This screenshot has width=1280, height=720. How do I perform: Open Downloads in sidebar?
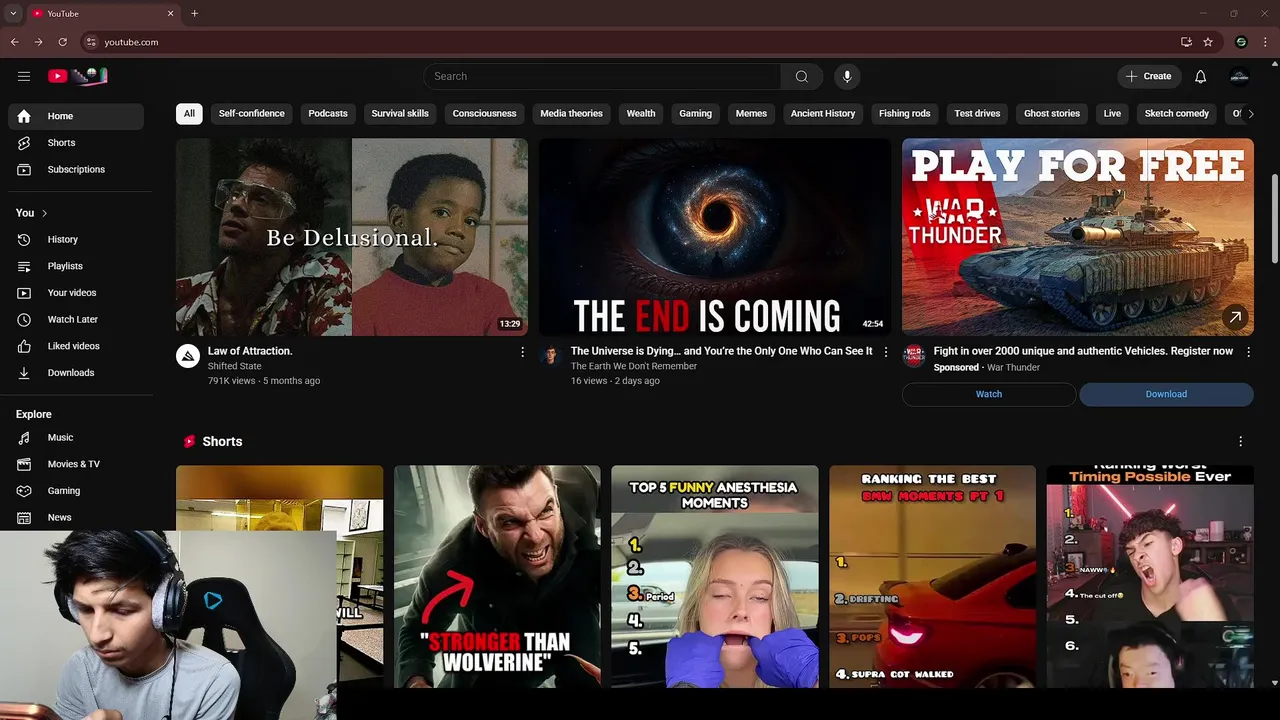(x=76, y=372)
